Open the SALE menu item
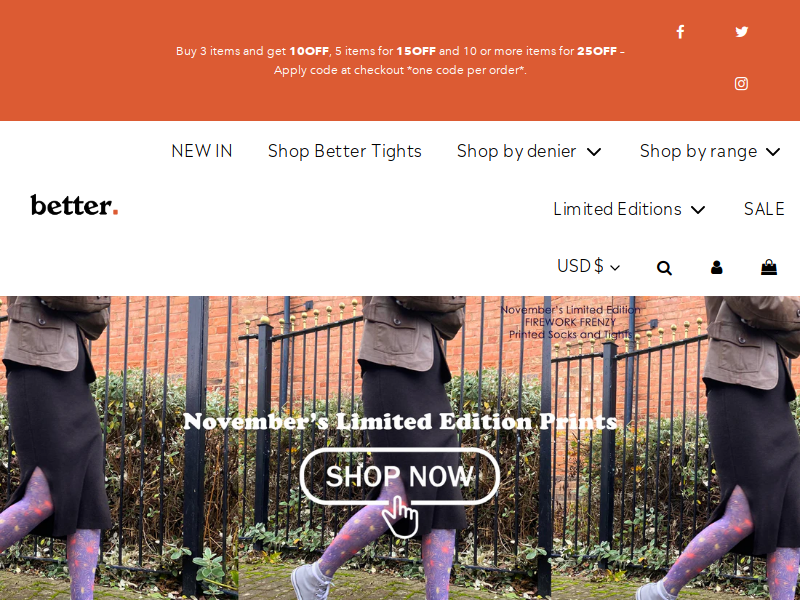800x600 pixels. [x=764, y=209]
